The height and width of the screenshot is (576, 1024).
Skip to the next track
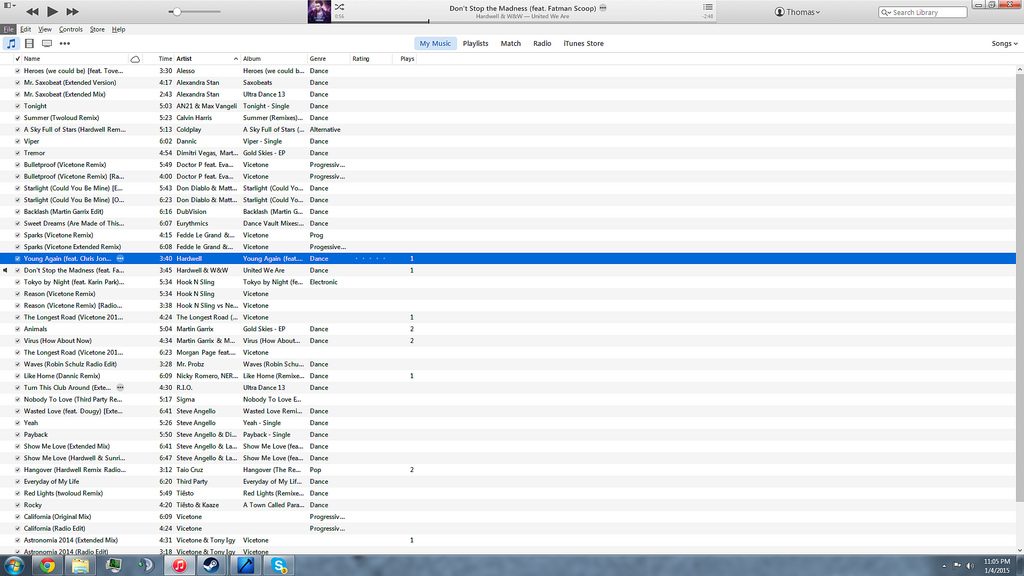coord(72,11)
